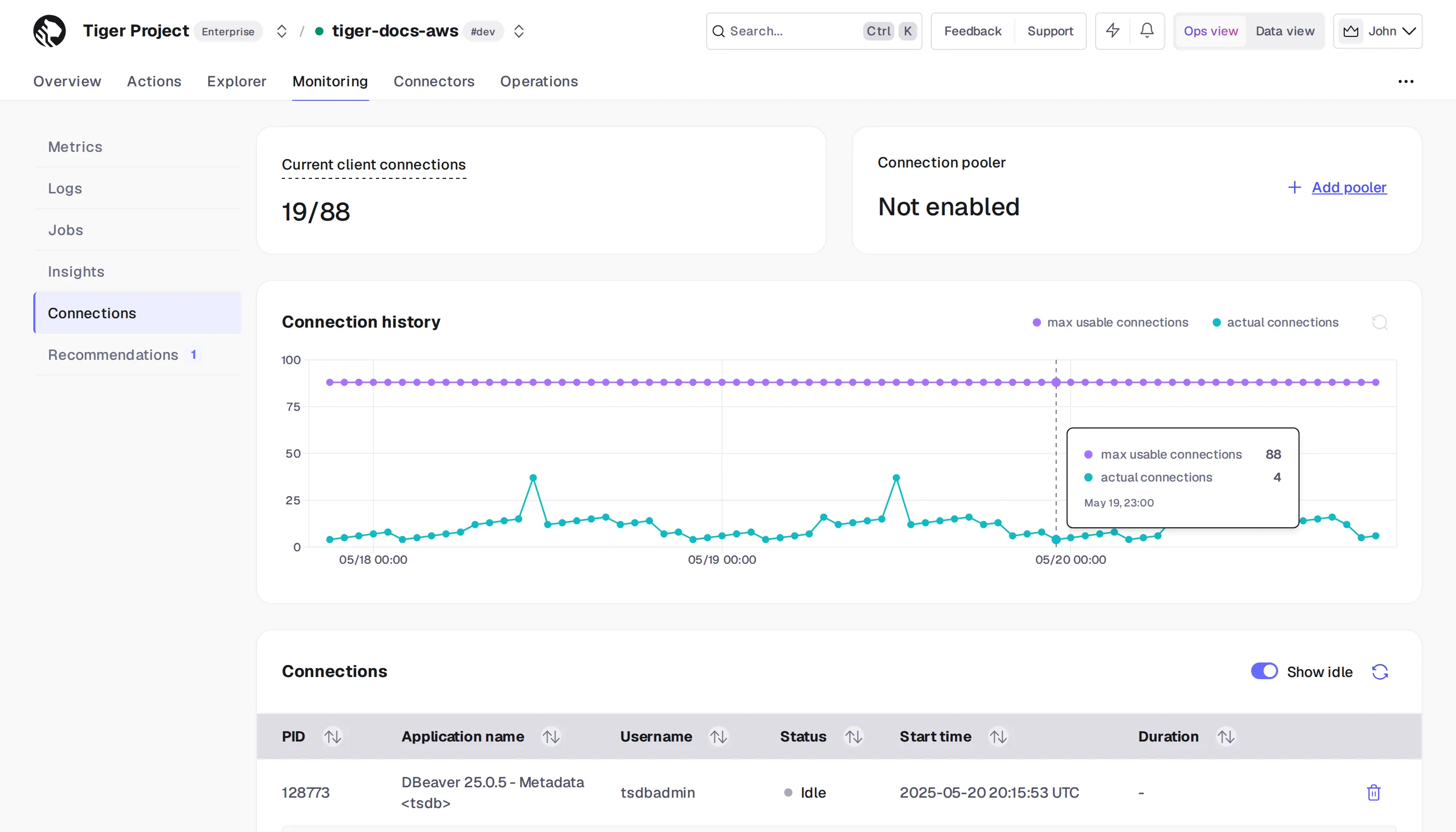Viewport: 1456px width, 832px height.
Task: Click the highlighted May 19 23:00 chart point
Action: point(1056,539)
